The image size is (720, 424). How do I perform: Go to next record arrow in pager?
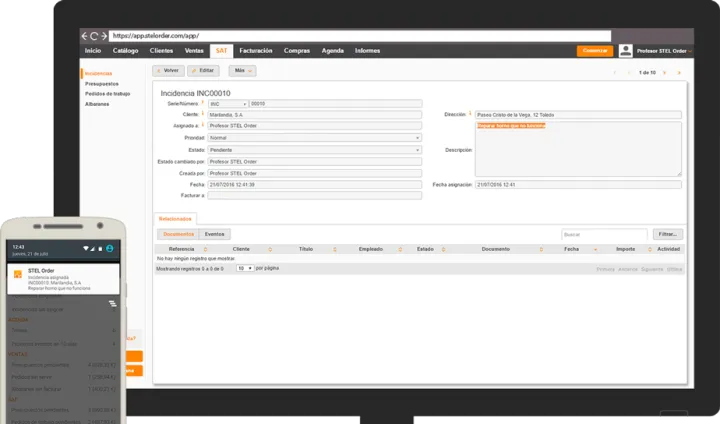[666, 72]
